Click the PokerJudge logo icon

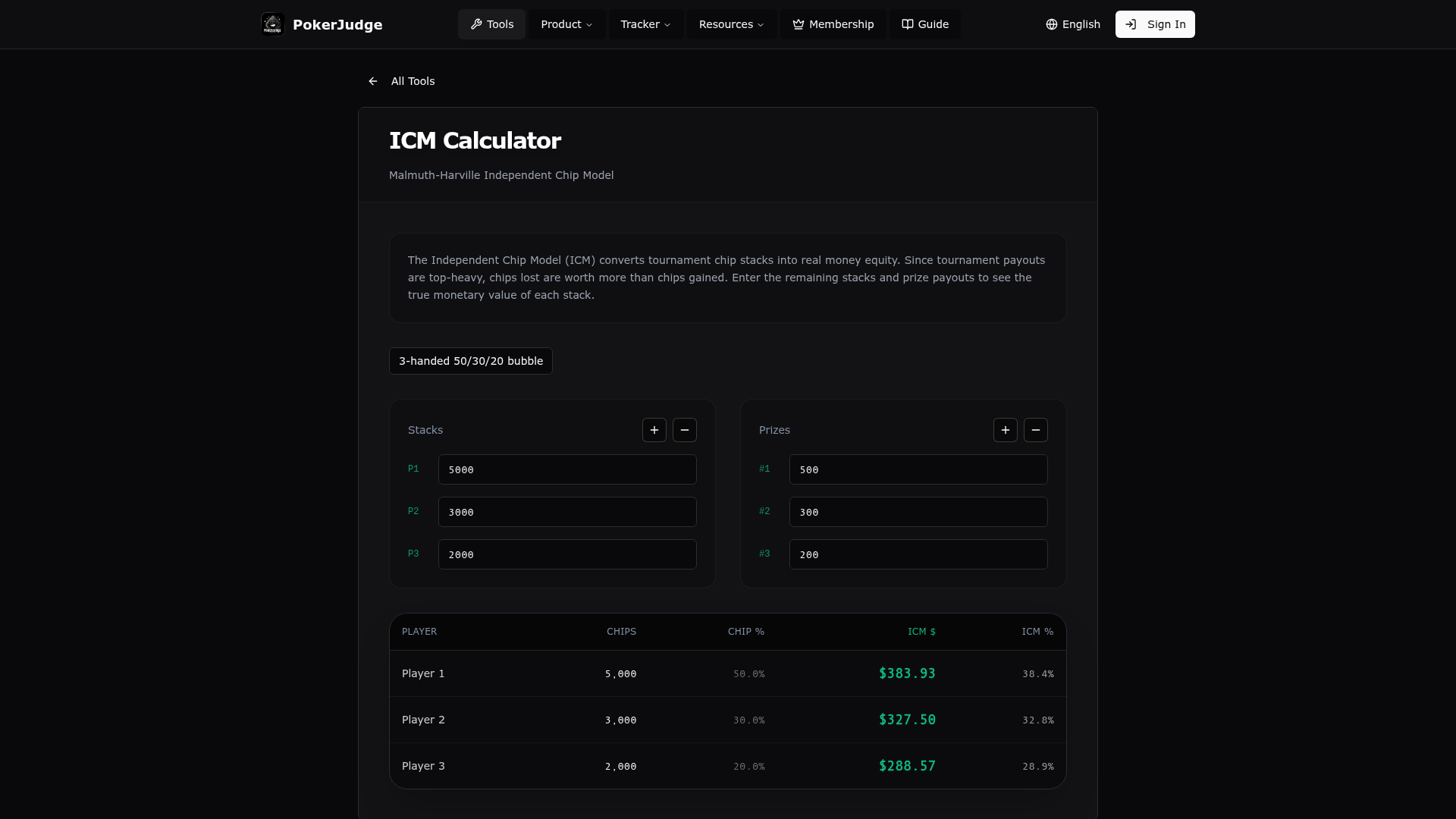pos(272,24)
